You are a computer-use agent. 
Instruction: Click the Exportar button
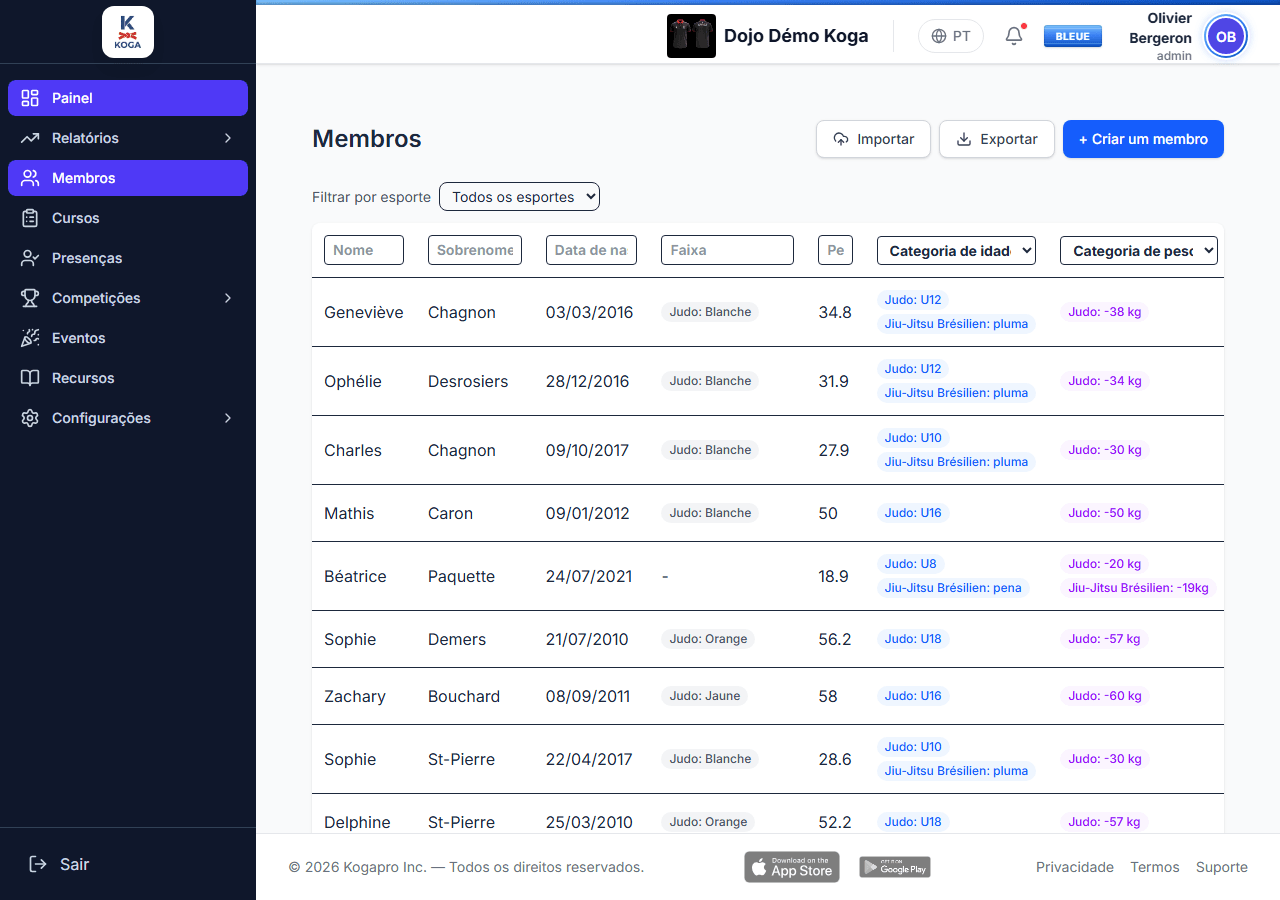pyautogui.click(x=997, y=139)
